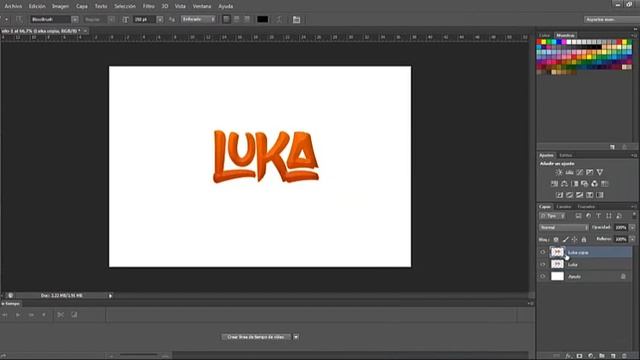Image resolution: width=640 pixels, height=360 pixels.
Task: Select the Luka copia layer thumbnail
Action: coord(557,252)
